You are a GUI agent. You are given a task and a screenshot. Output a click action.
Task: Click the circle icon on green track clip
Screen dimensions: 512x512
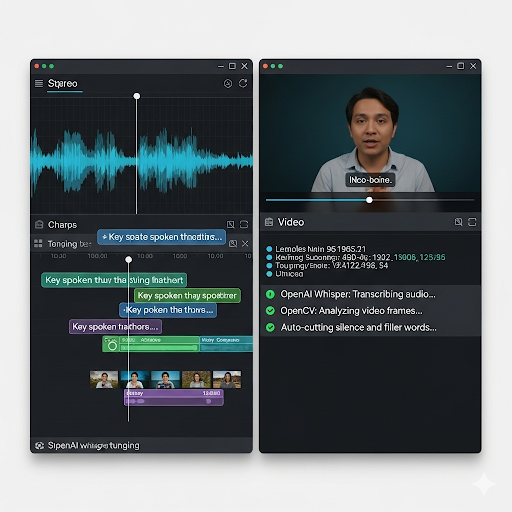coord(112,346)
